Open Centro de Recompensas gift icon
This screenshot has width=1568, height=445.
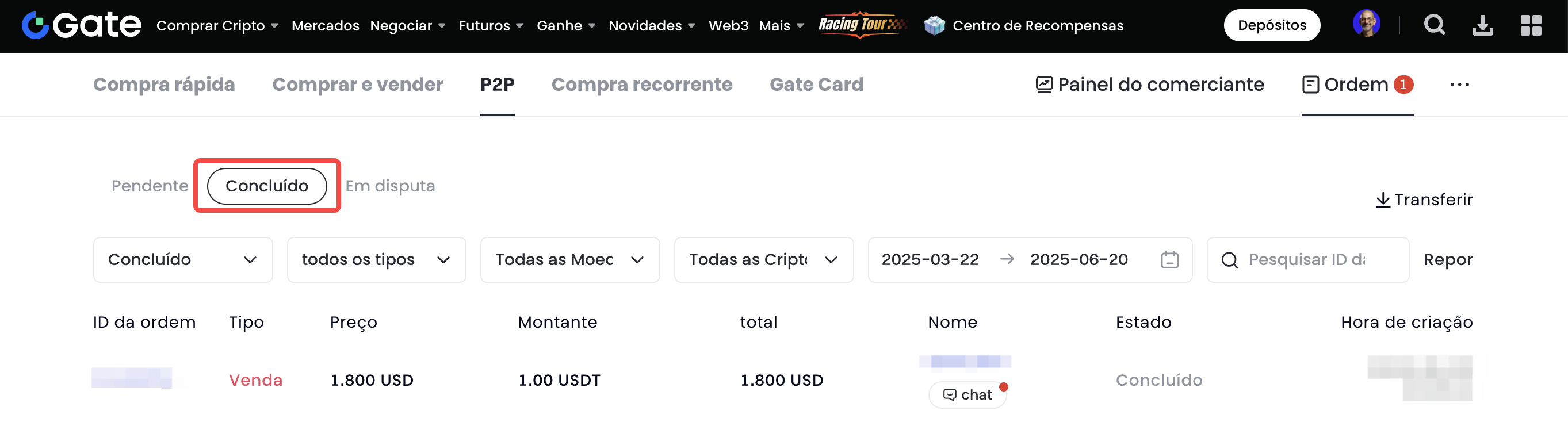934,25
